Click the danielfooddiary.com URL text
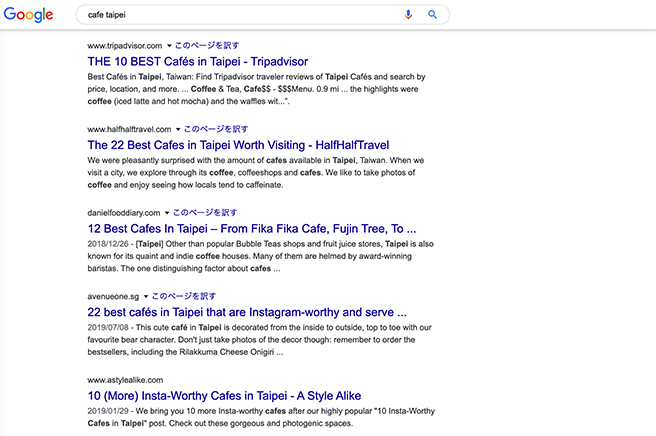Screen dimensions: 656x436 (x=124, y=213)
